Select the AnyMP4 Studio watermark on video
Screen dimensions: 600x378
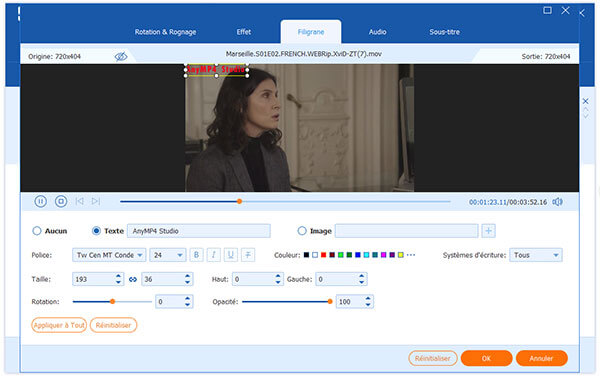(216, 70)
